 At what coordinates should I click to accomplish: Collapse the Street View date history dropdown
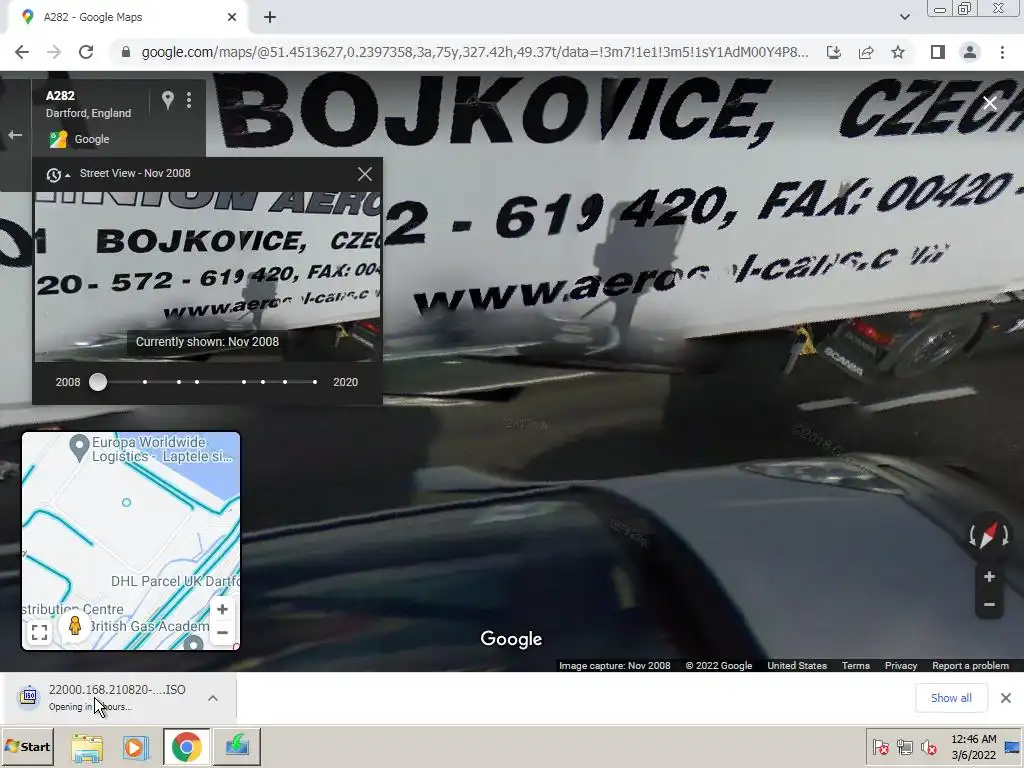pyautogui.click(x=58, y=174)
